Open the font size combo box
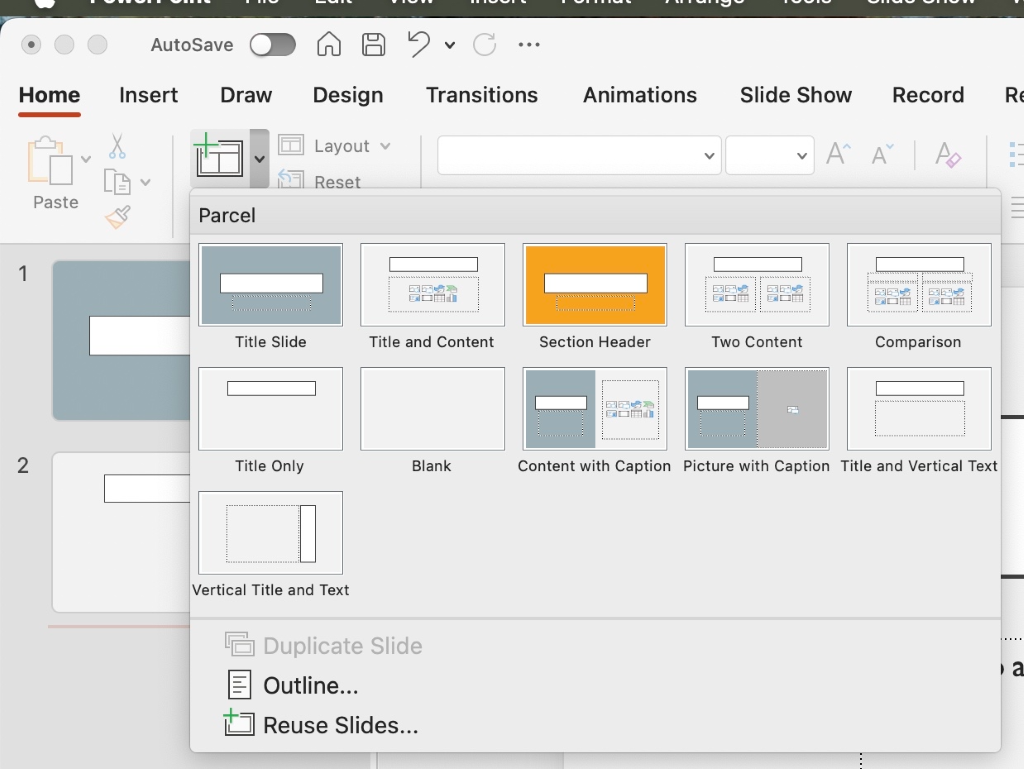Screen dimensions: 1024x769 coord(770,155)
